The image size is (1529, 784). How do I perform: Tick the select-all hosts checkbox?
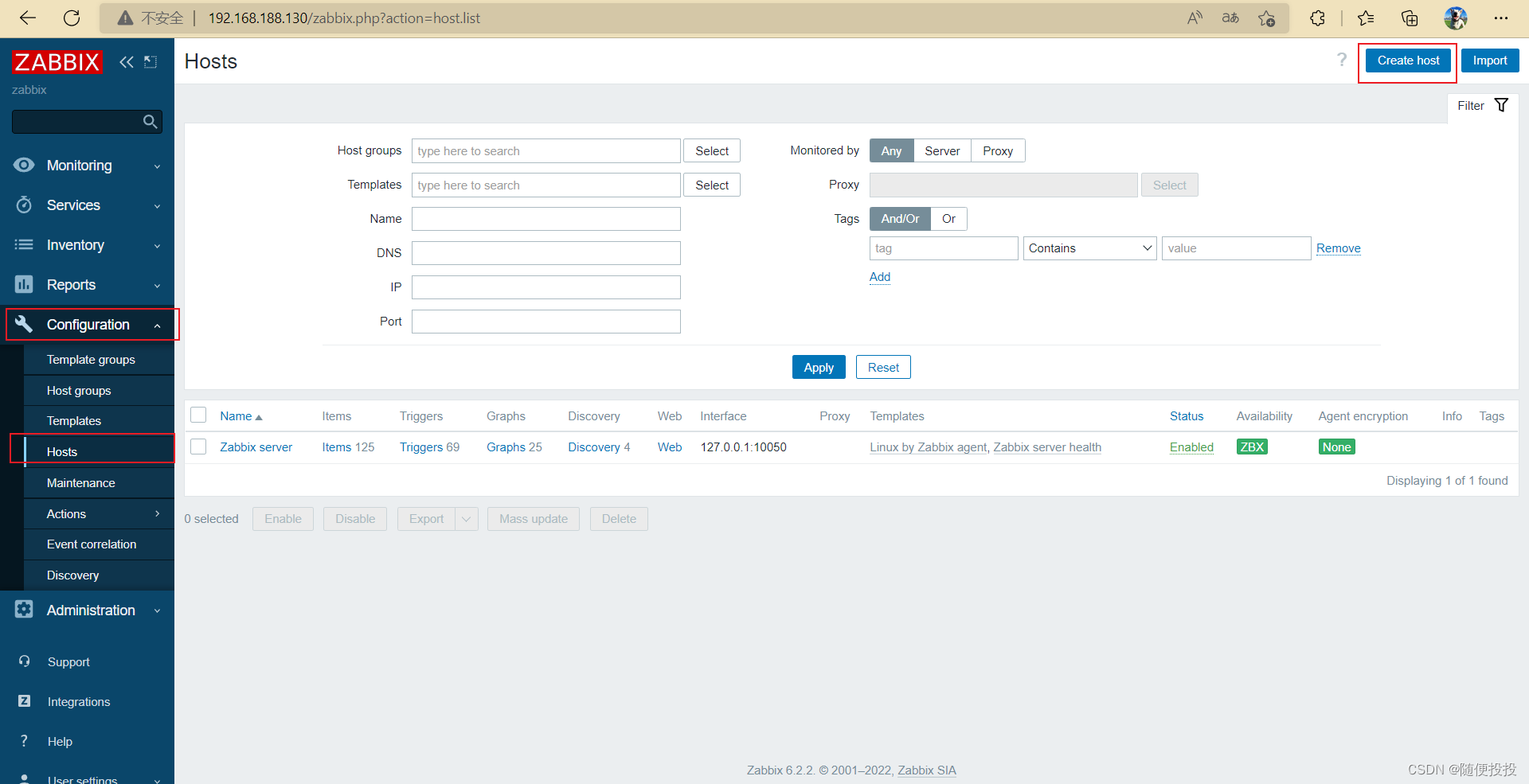click(198, 415)
